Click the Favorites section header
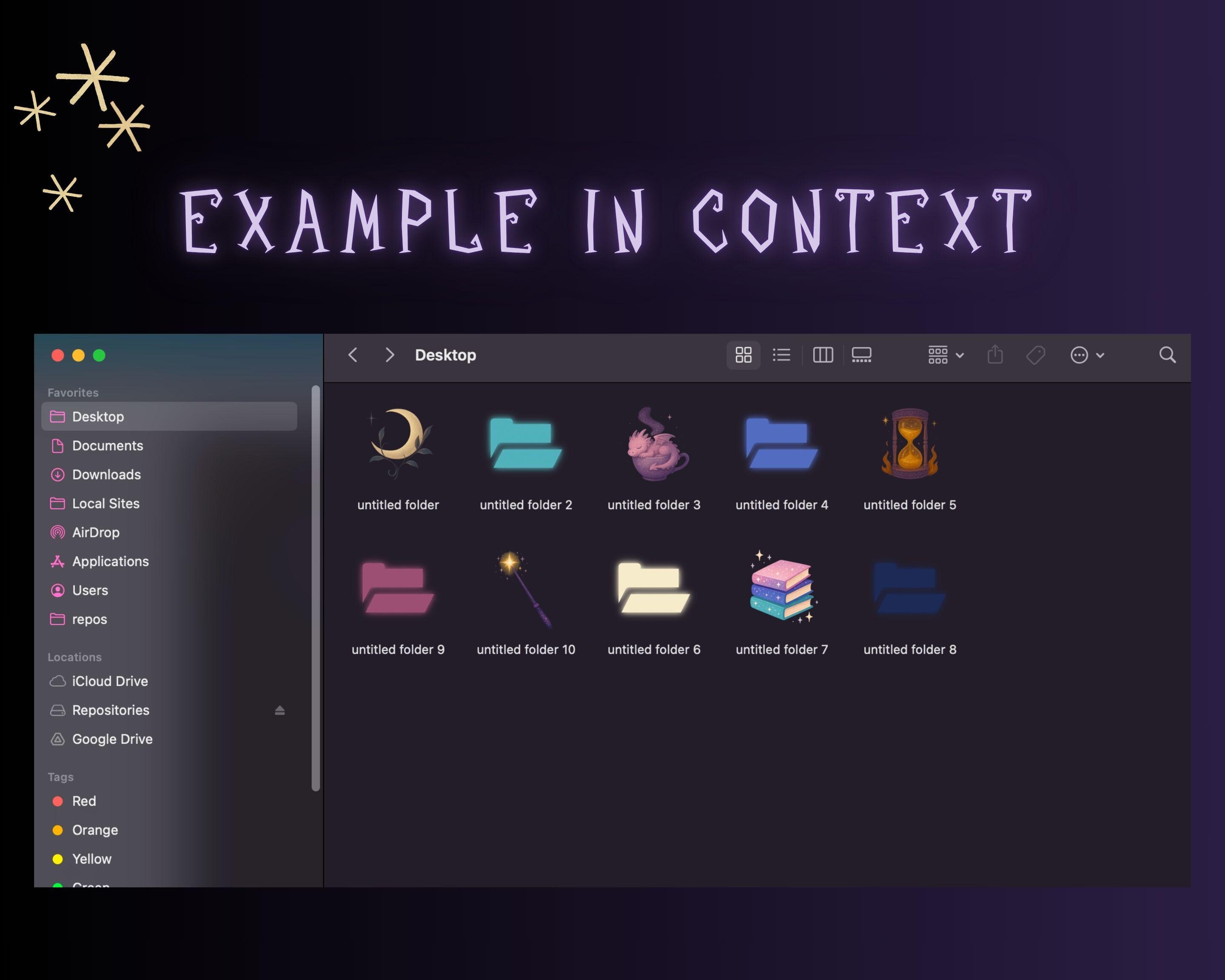Viewport: 1225px width, 980px height. (73, 393)
